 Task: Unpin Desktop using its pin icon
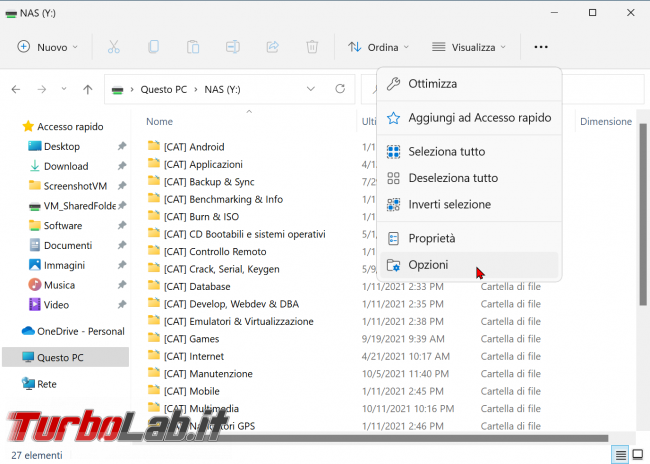(121, 146)
